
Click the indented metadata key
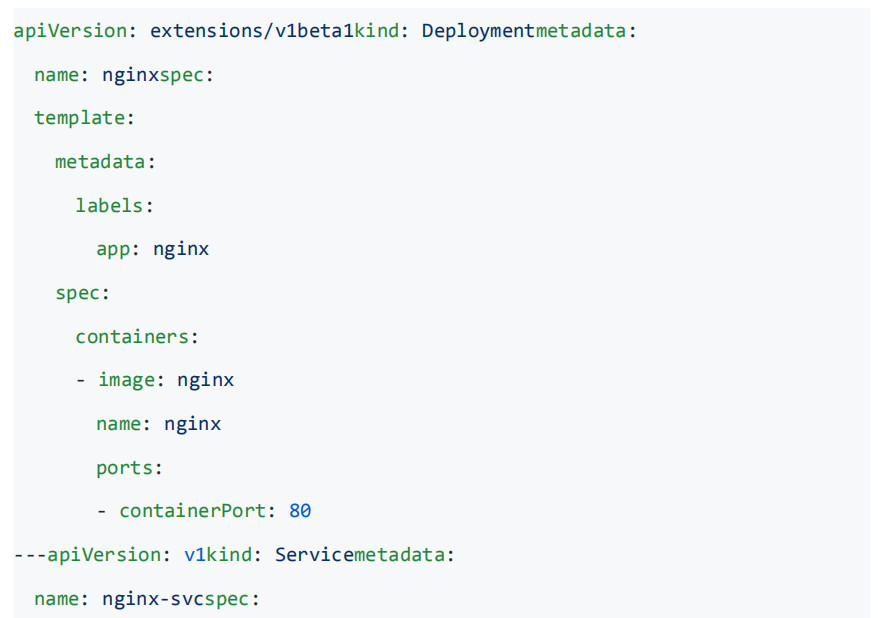pyautogui.click(x=100, y=161)
